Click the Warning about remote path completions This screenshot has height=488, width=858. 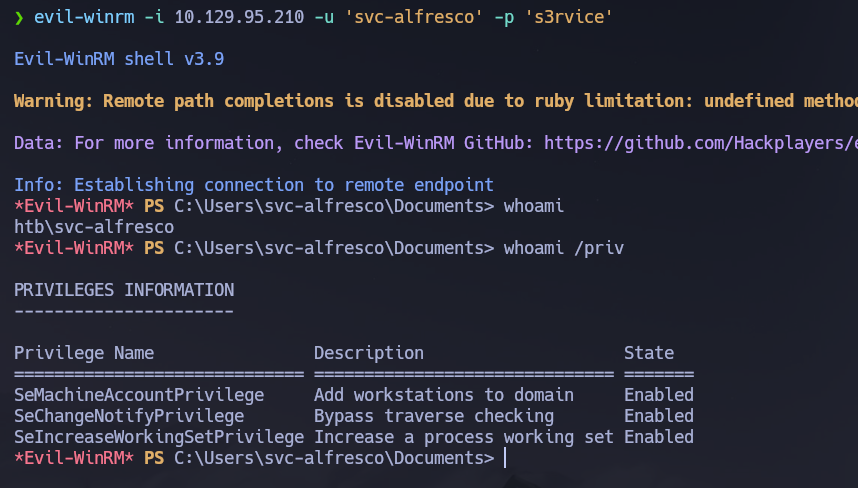(x=436, y=101)
